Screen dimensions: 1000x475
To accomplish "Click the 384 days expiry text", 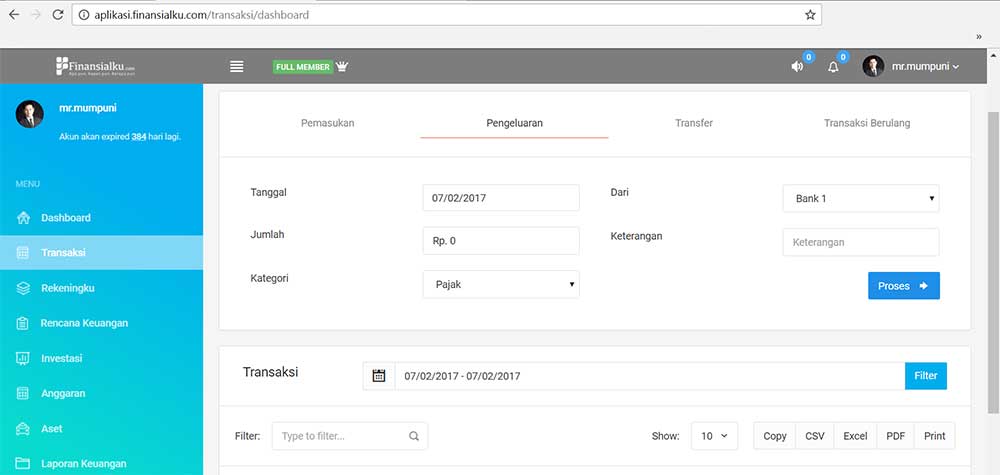I will 120,136.
